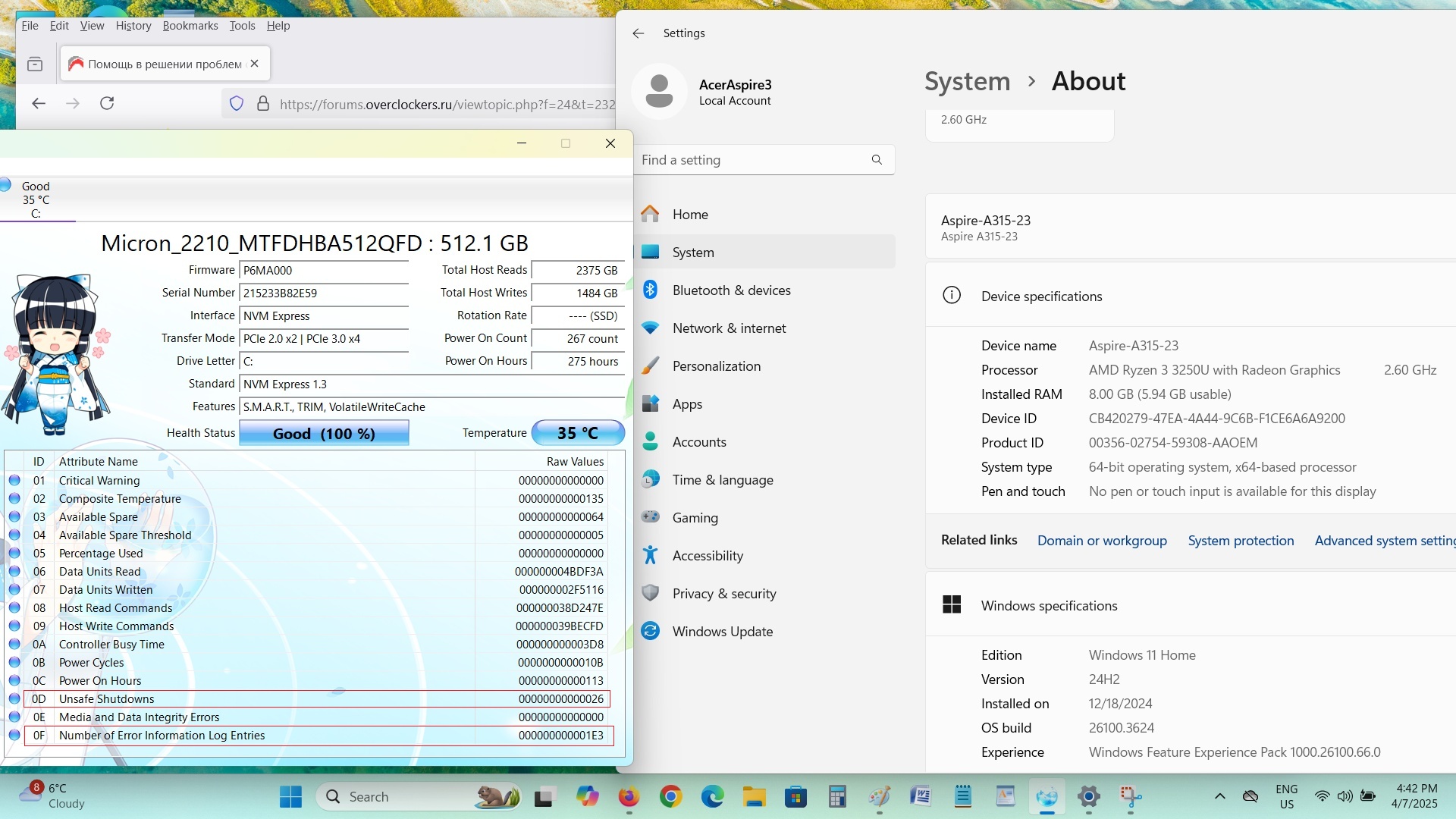The image size is (1456, 819).
Task: Click the Windows Start button
Action: [x=290, y=796]
